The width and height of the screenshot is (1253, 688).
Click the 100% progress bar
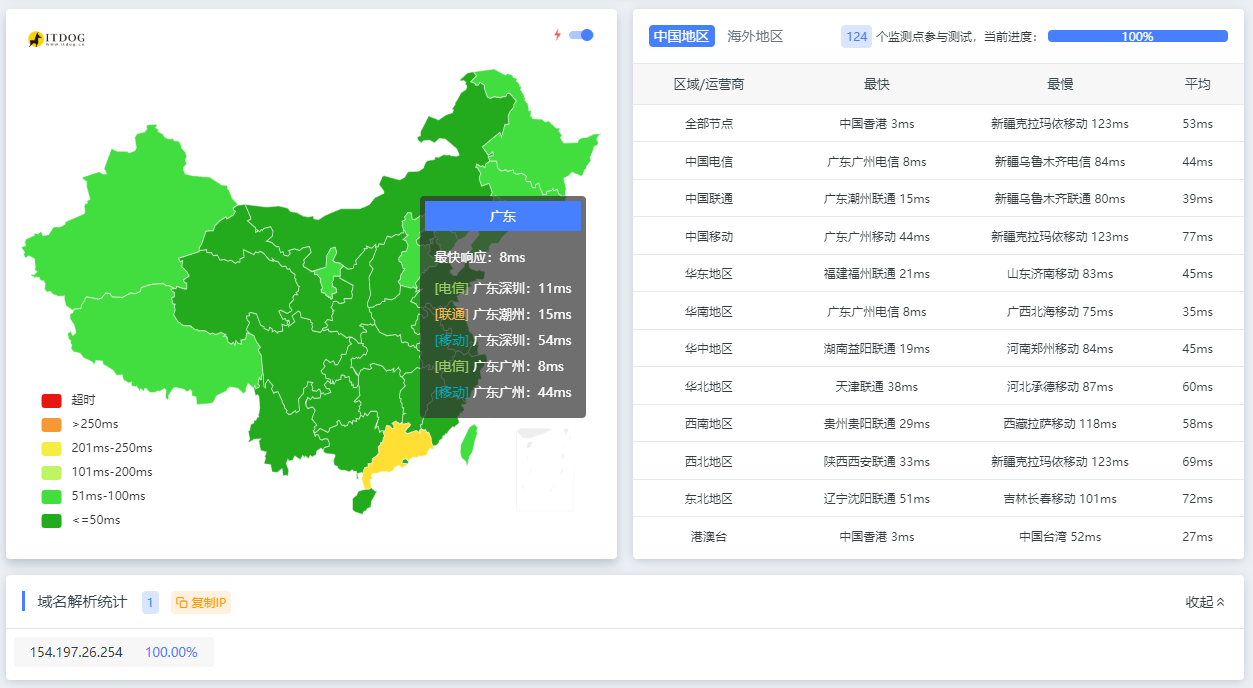[1137, 36]
